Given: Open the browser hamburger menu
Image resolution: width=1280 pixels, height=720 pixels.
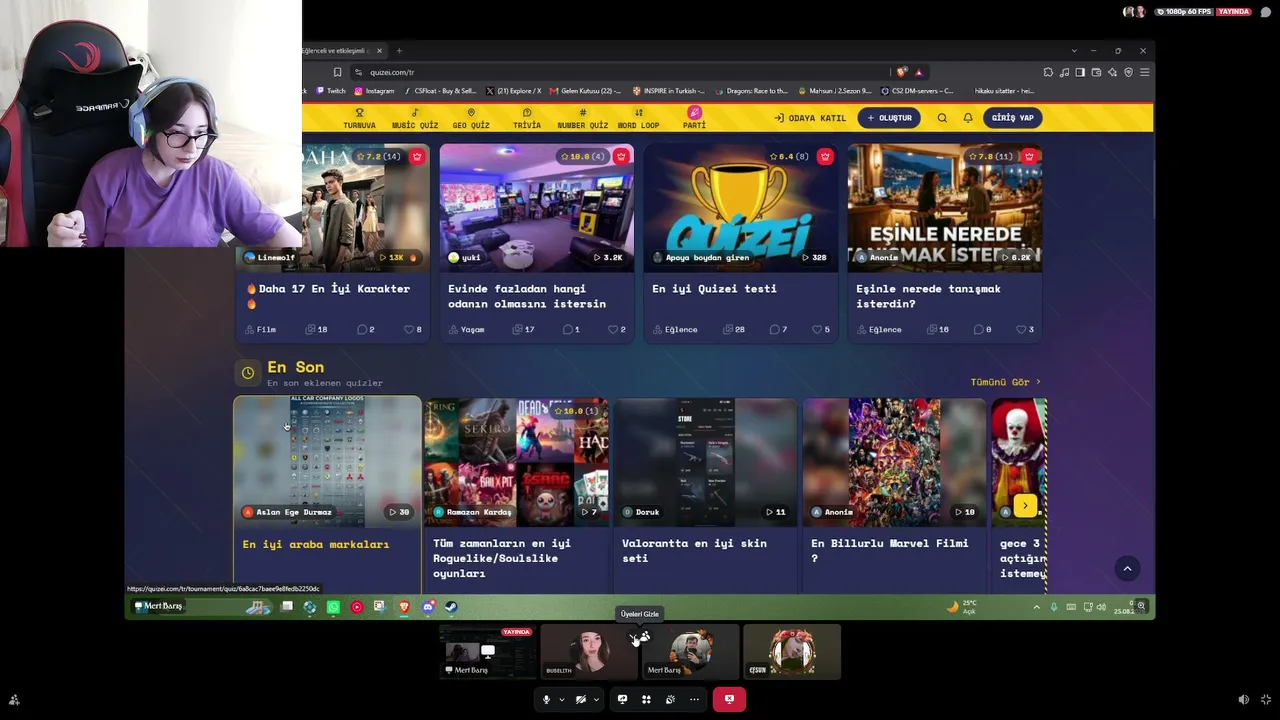Looking at the screenshot, I should (1144, 72).
